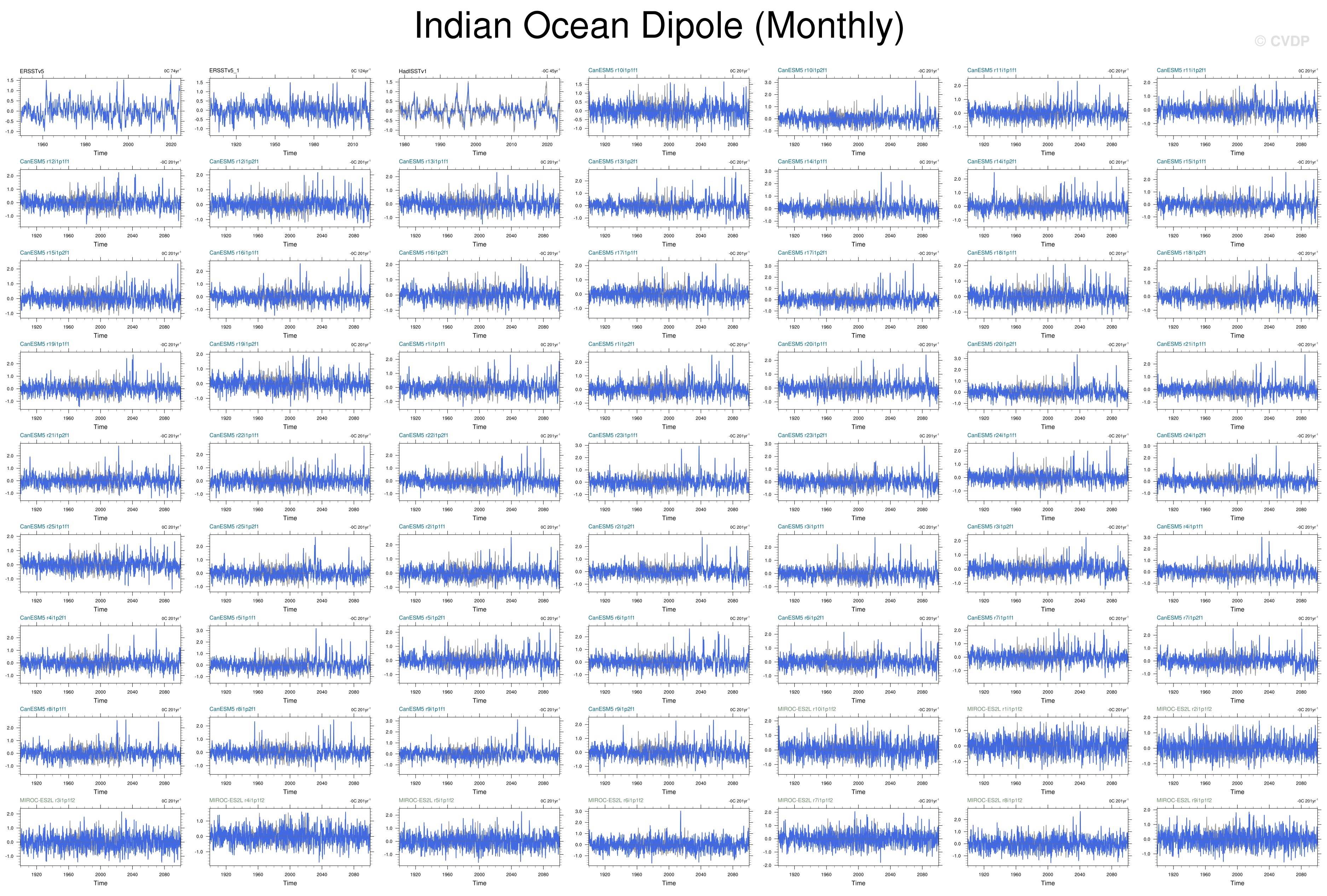This screenshot has height=896, width=1327.
Task: Open the CanESM5 r14i1p1f1 plot panel
Action: (x=858, y=198)
